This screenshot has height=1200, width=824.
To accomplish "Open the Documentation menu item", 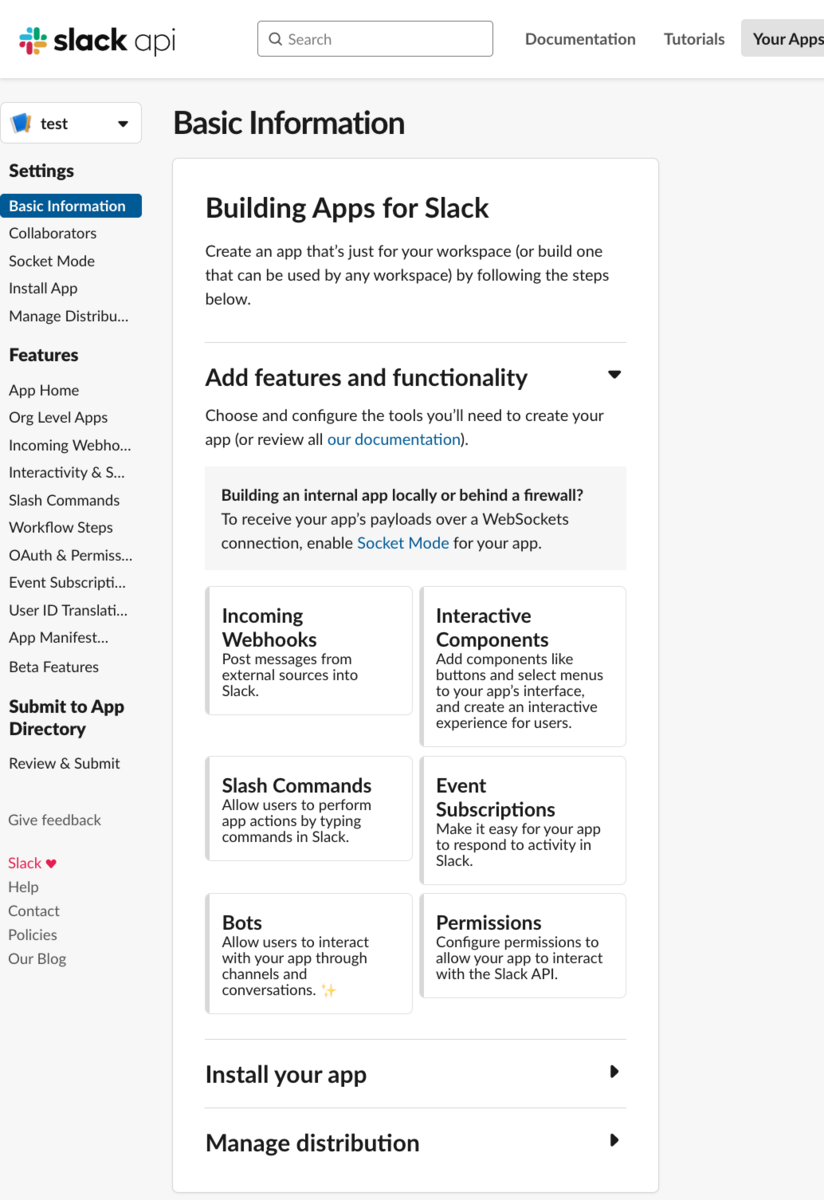I will [x=580, y=39].
